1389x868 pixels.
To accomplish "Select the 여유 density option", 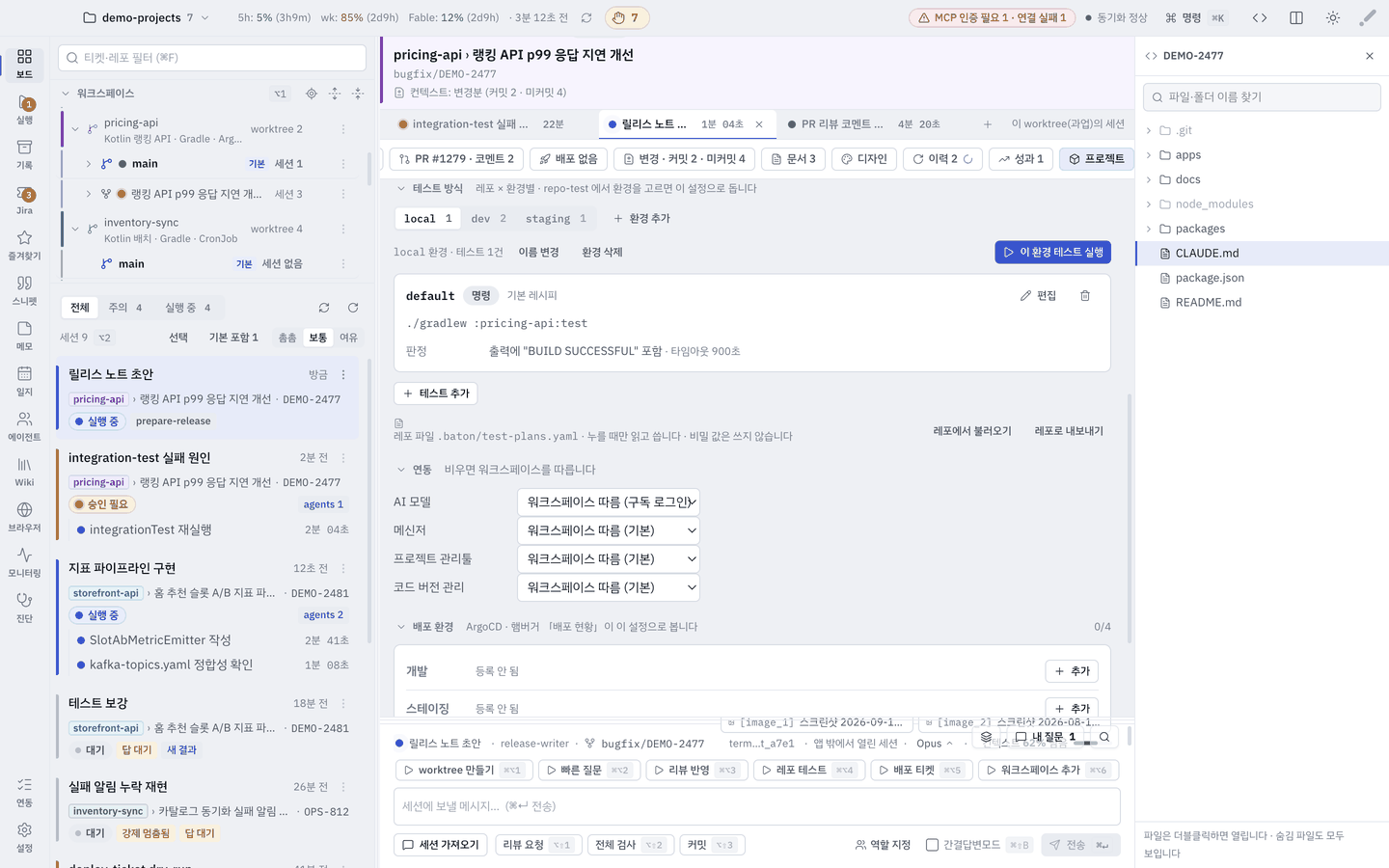I will click(348, 338).
